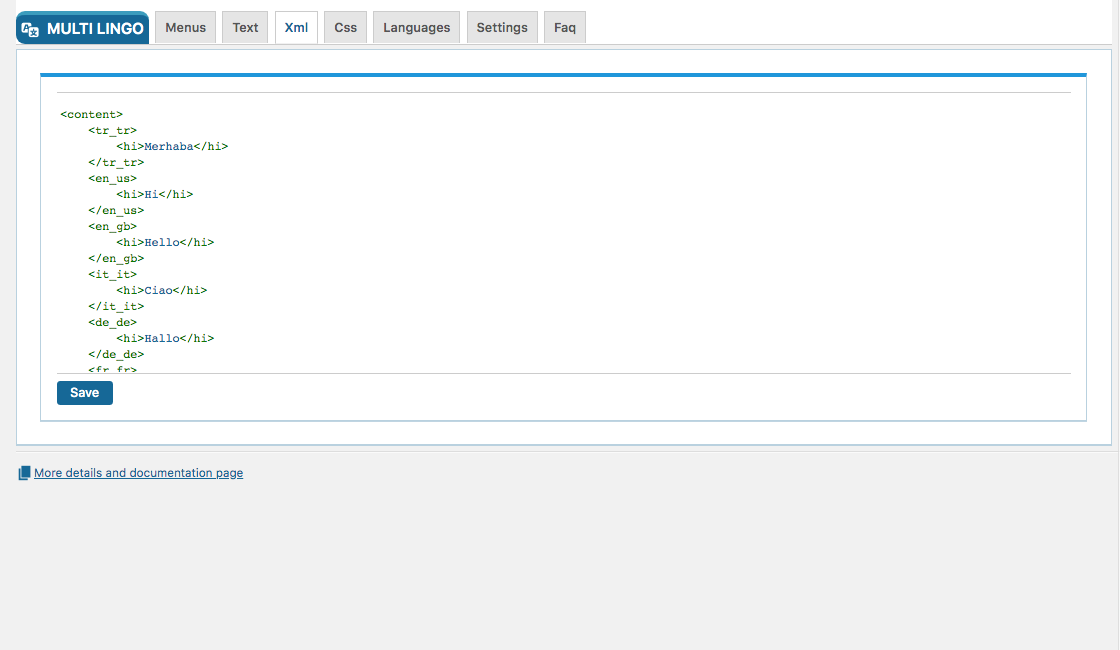
Task: Click the documentation book icon
Action: click(x=24, y=472)
